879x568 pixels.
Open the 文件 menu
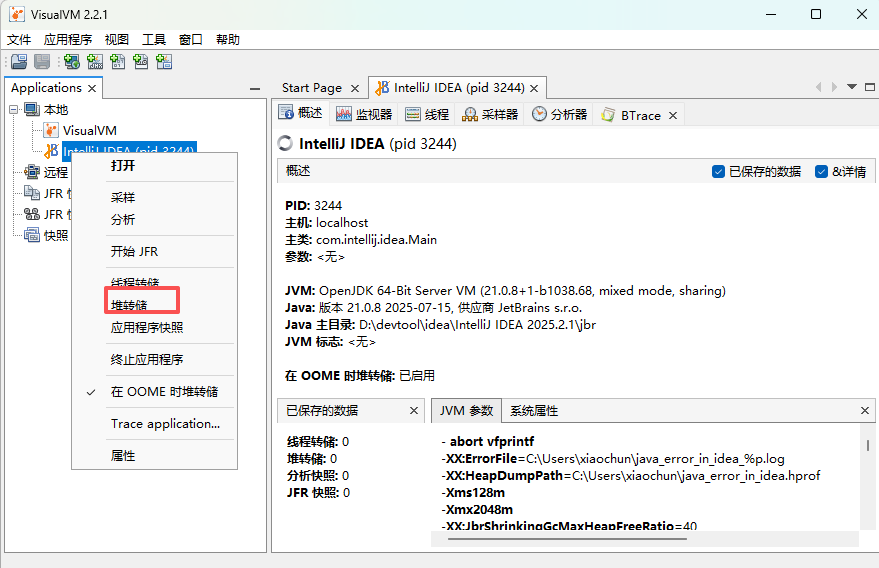(x=19, y=39)
